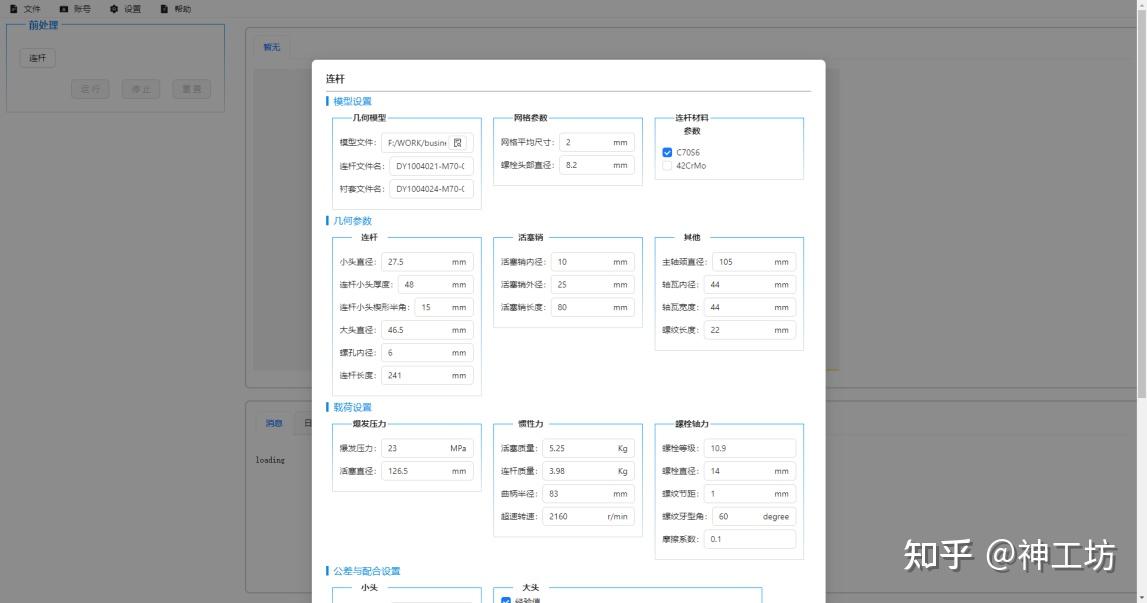Click the 螺栓直径 input field

pyautogui.click(x=750, y=471)
